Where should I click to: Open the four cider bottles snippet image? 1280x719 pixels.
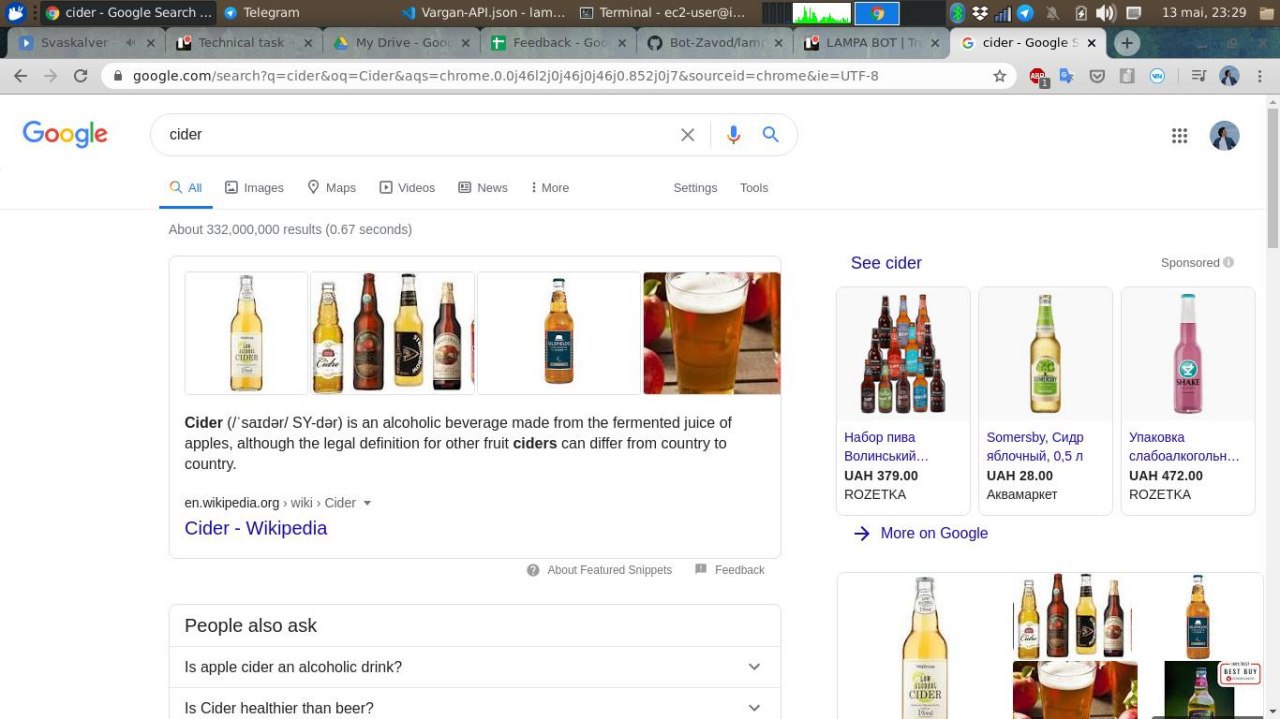pyautogui.click(x=392, y=333)
